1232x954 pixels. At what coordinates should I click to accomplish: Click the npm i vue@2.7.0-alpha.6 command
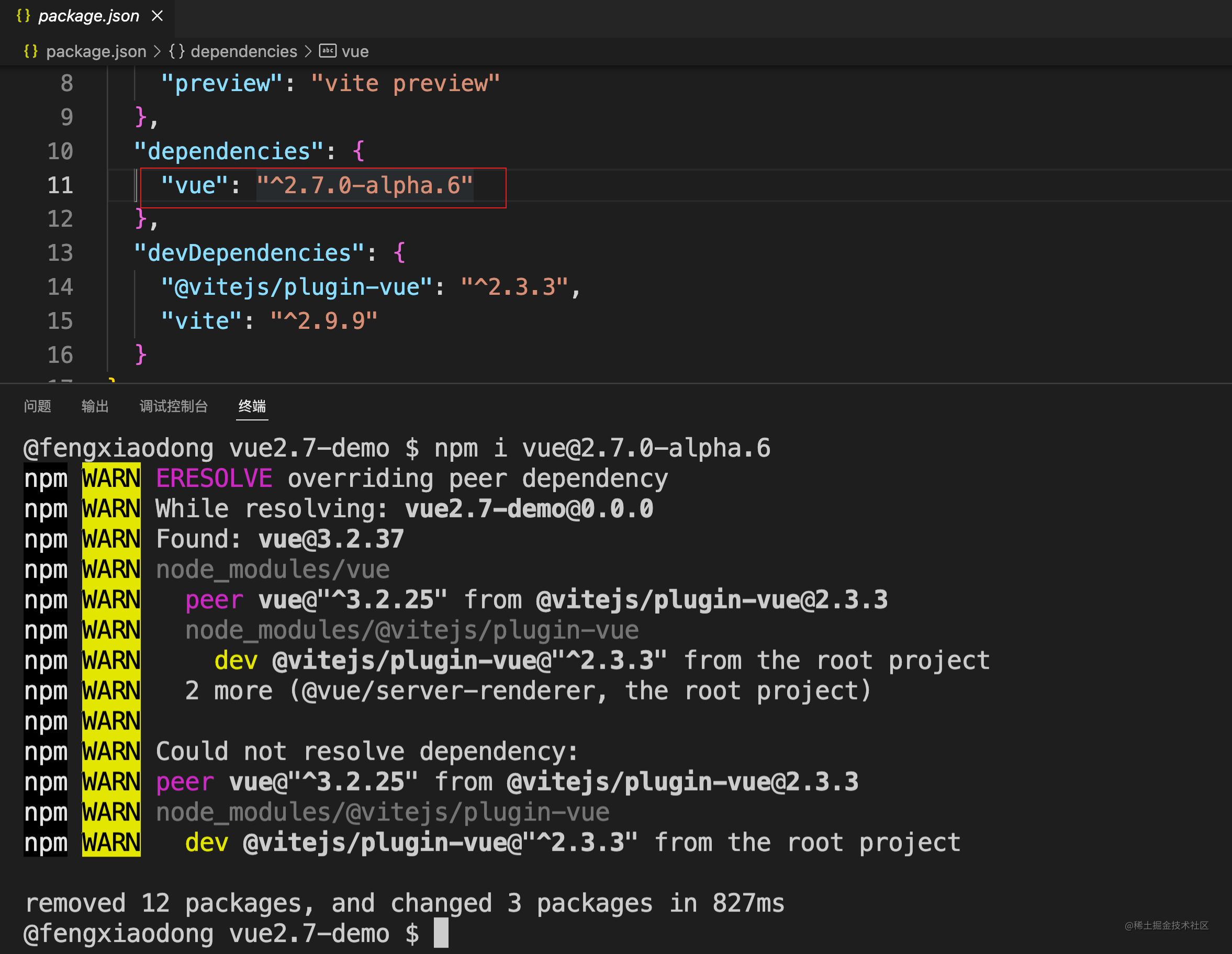click(x=602, y=448)
